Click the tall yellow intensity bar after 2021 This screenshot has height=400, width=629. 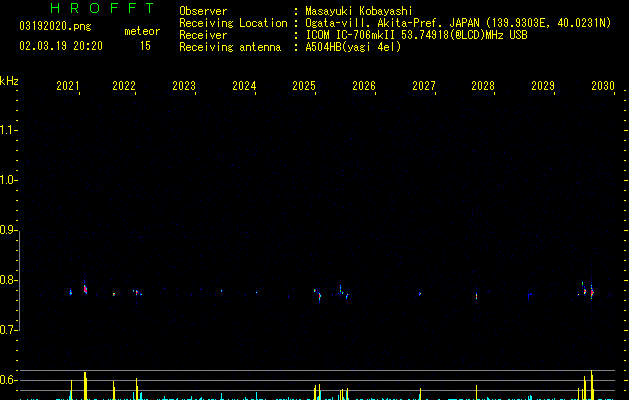85,386
